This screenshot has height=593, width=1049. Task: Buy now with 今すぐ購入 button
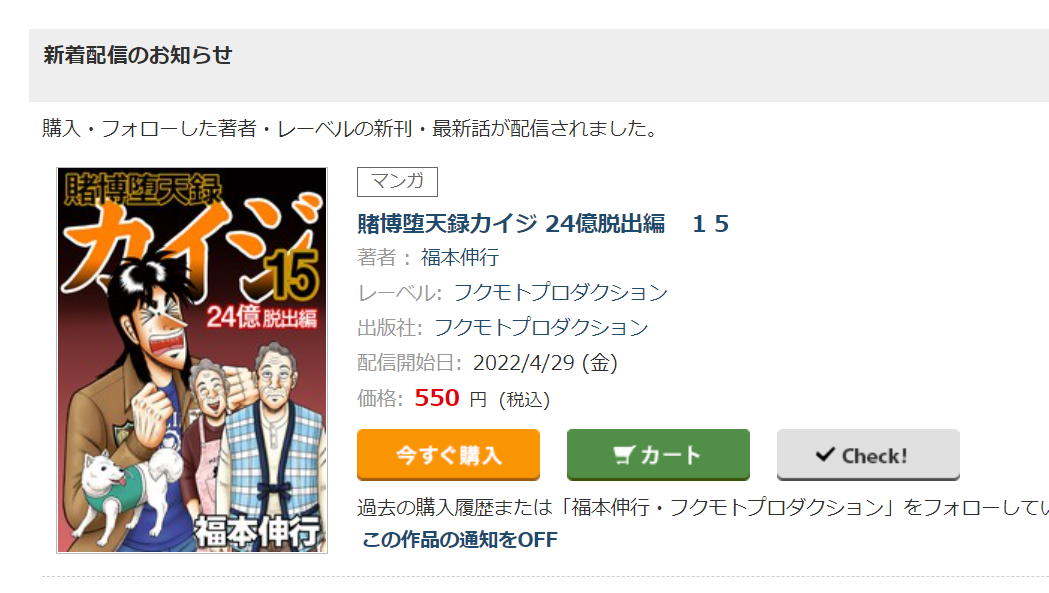448,454
